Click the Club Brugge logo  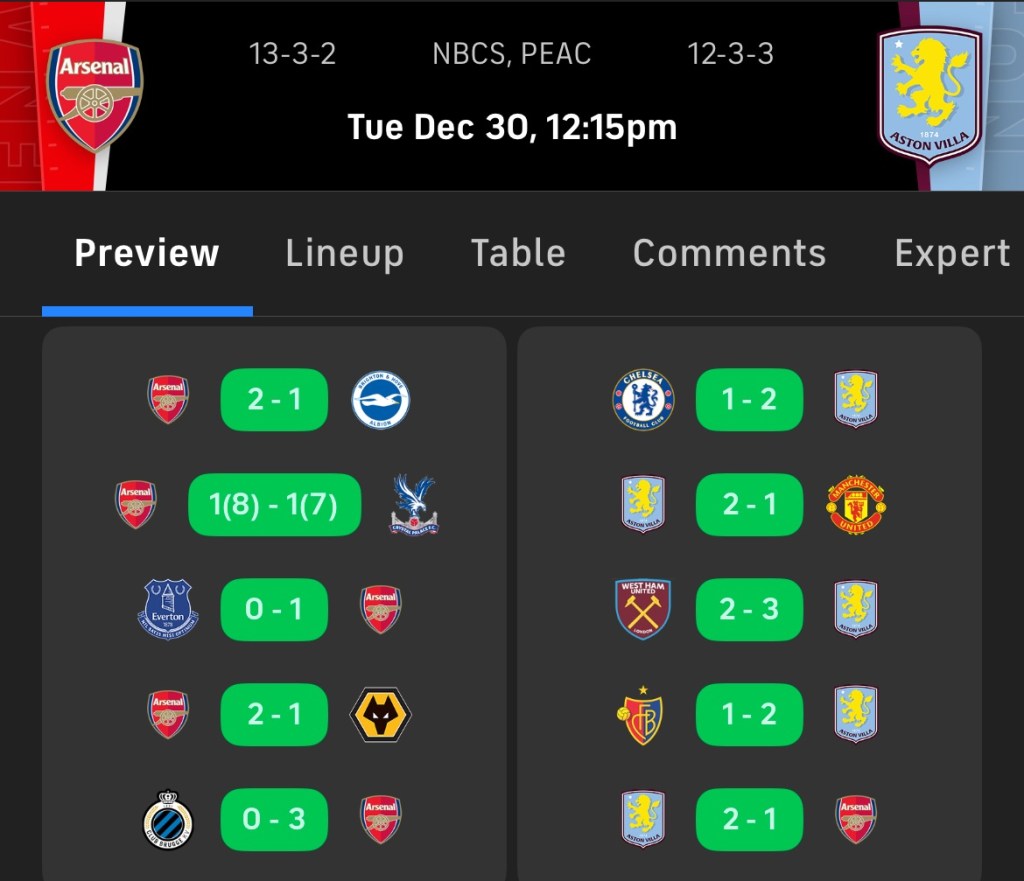[x=167, y=820]
